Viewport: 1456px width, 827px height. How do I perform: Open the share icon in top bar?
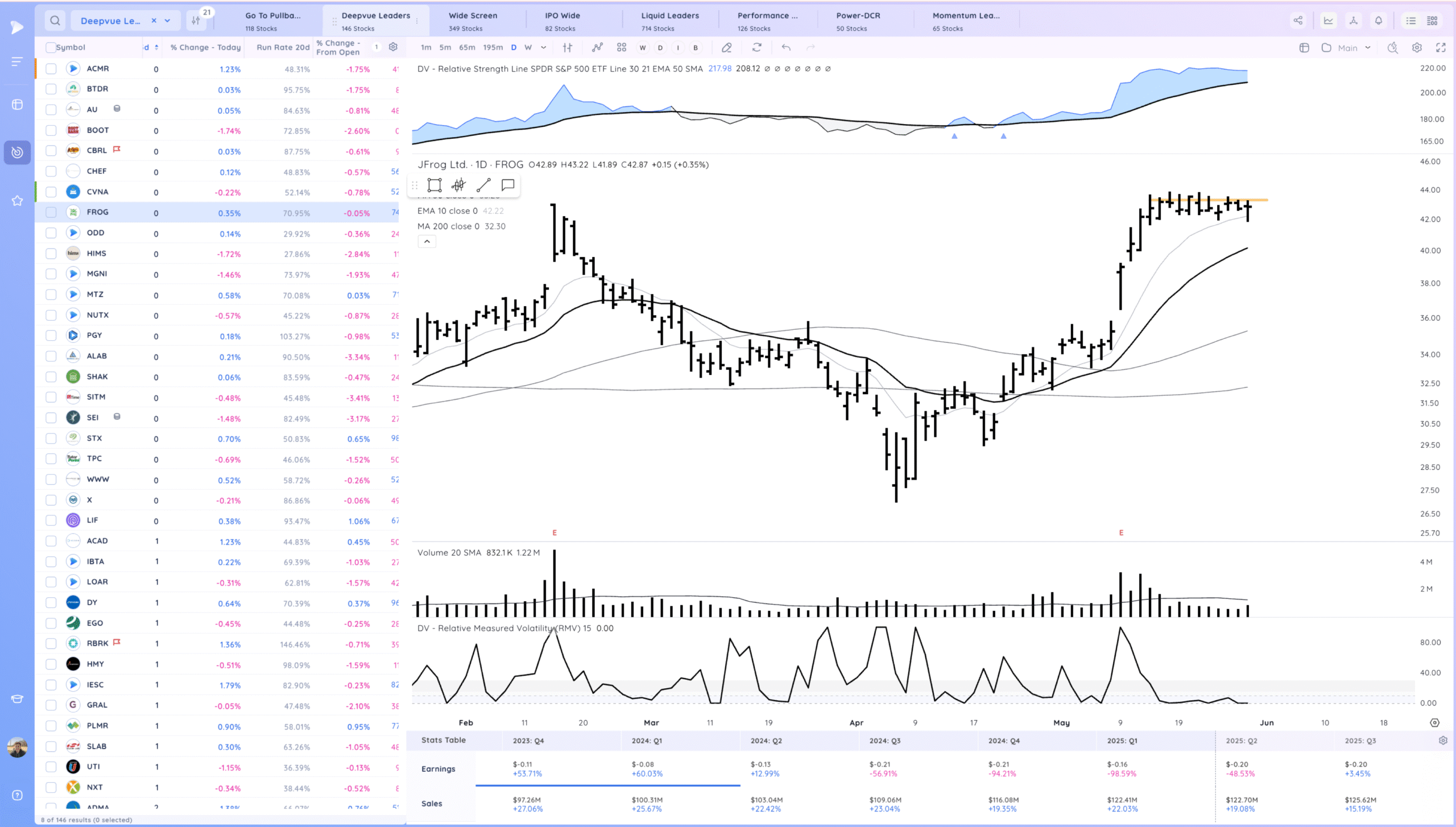(x=1298, y=21)
